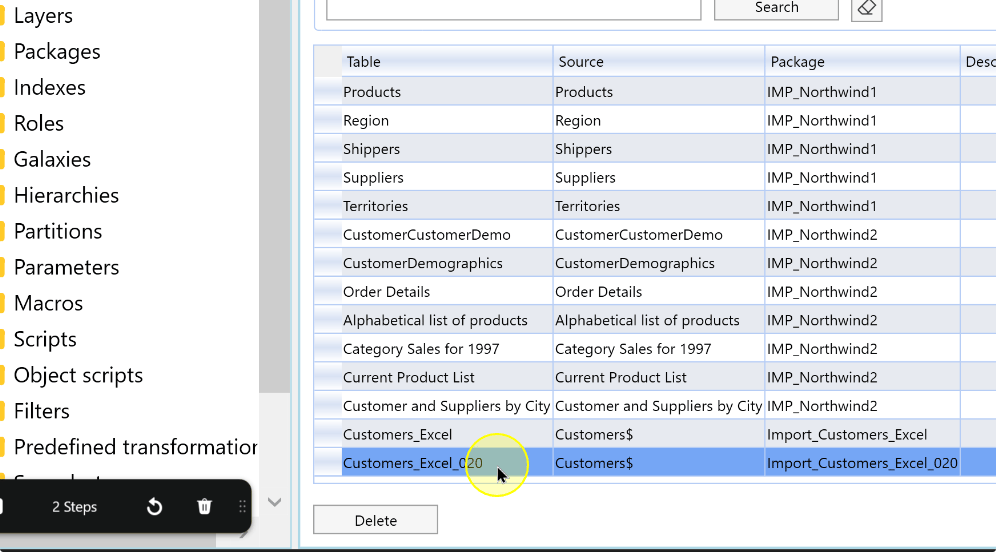This screenshot has height=552, width=996.
Task: Select Order Details in Table column
Action: (x=447, y=292)
